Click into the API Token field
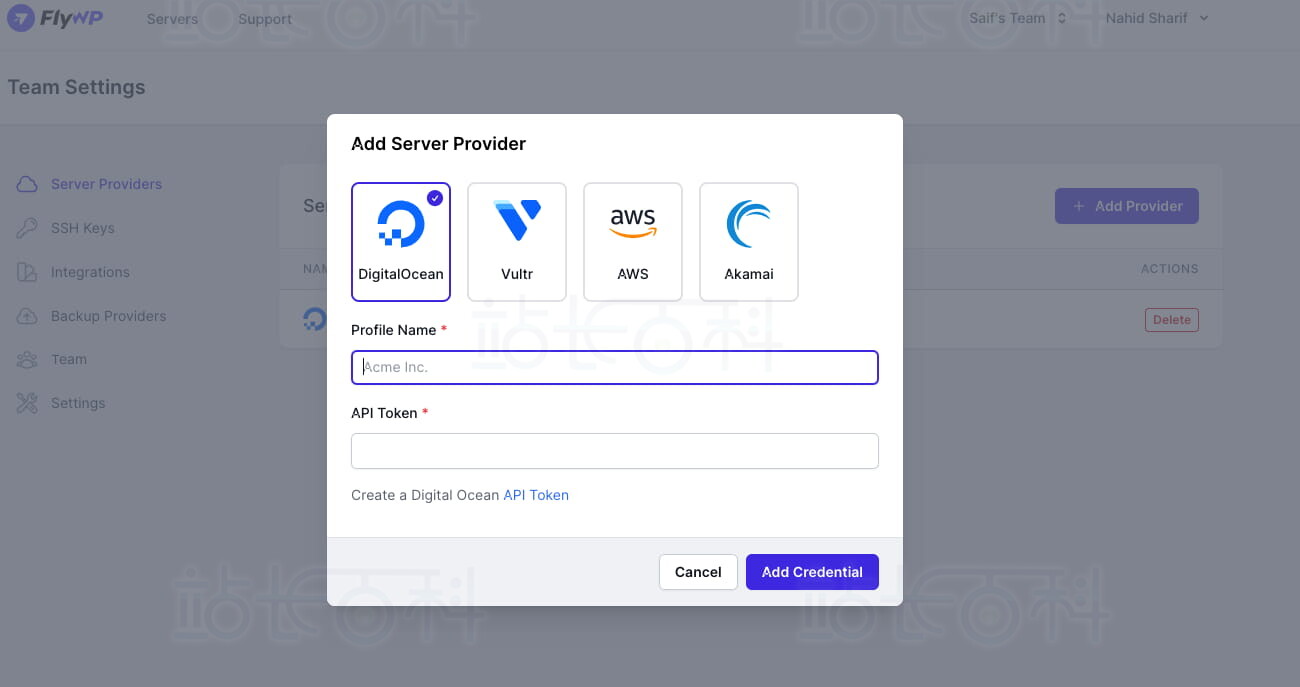Image resolution: width=1300 pixels, height=687 pixels. point(615,451)
